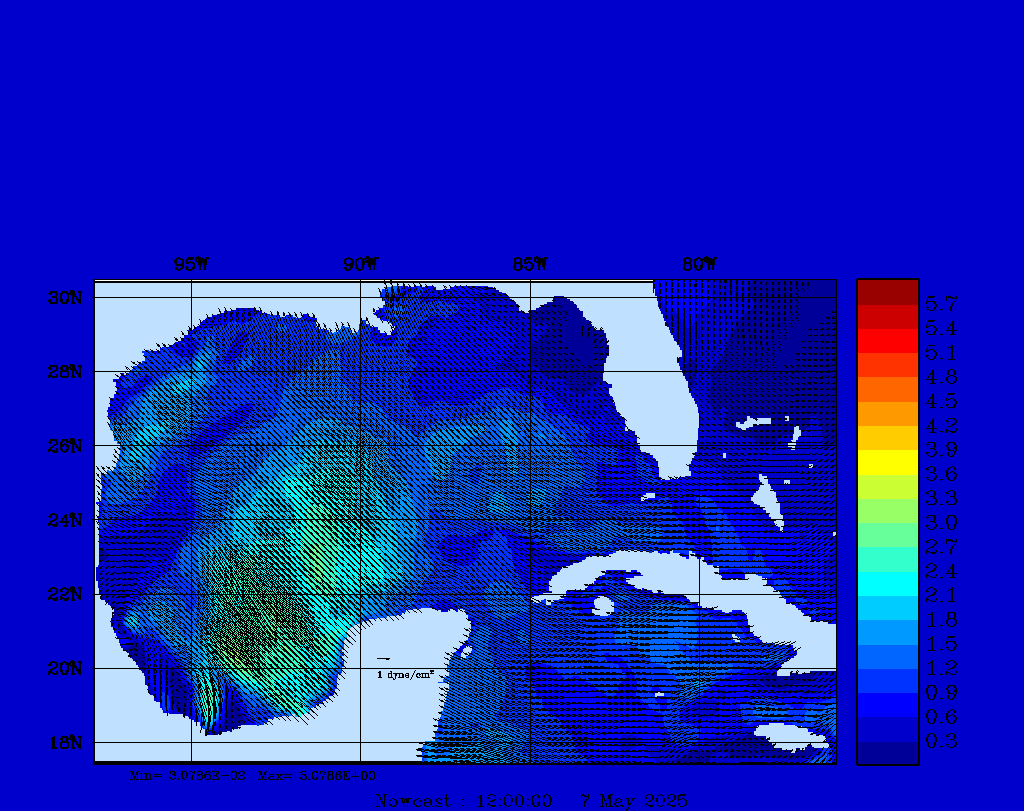Screen dimensions: 1024x811
Task: Click the 80W longitude label
Action: coord(699,265)
